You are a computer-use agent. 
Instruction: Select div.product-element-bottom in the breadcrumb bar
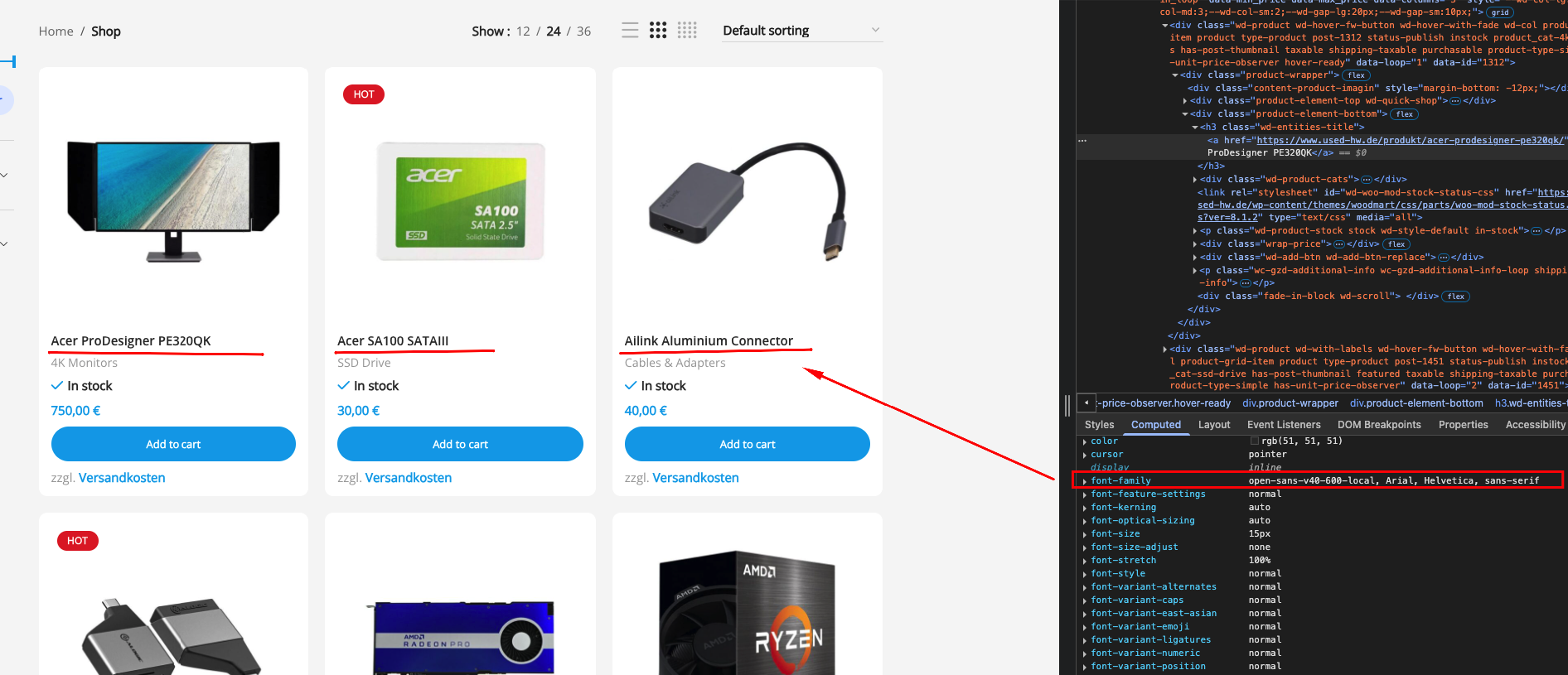tap(1416, 403)
